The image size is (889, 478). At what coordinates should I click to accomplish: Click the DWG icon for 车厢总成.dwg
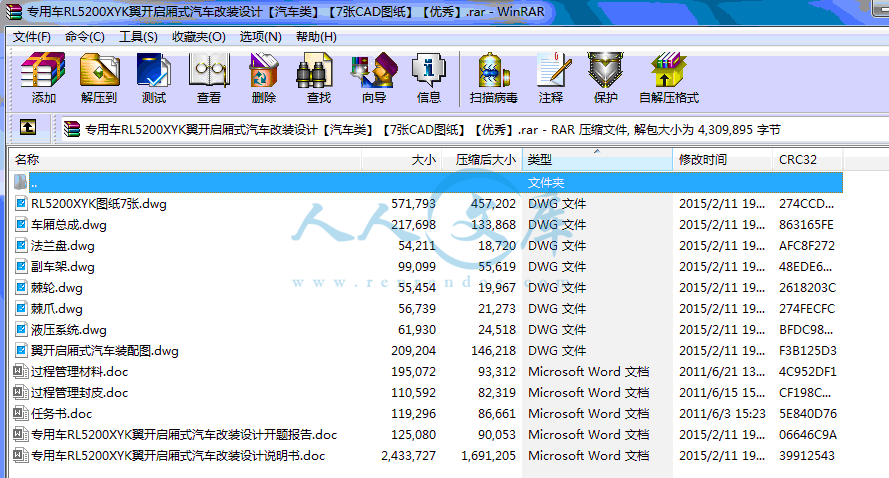21,225
